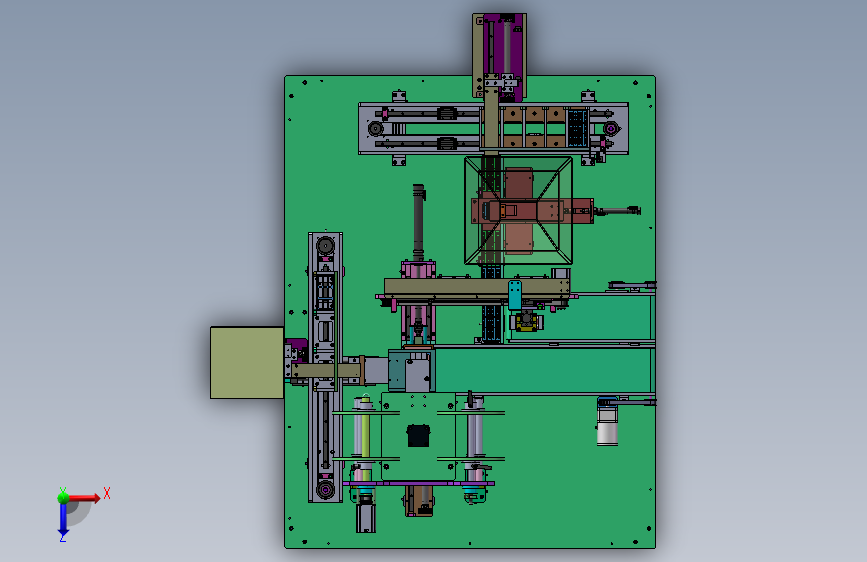Select the dark vertical cylinder rod above the pink block
The height and width of the screenshot is (562, 867).
(x=419, y=222)
